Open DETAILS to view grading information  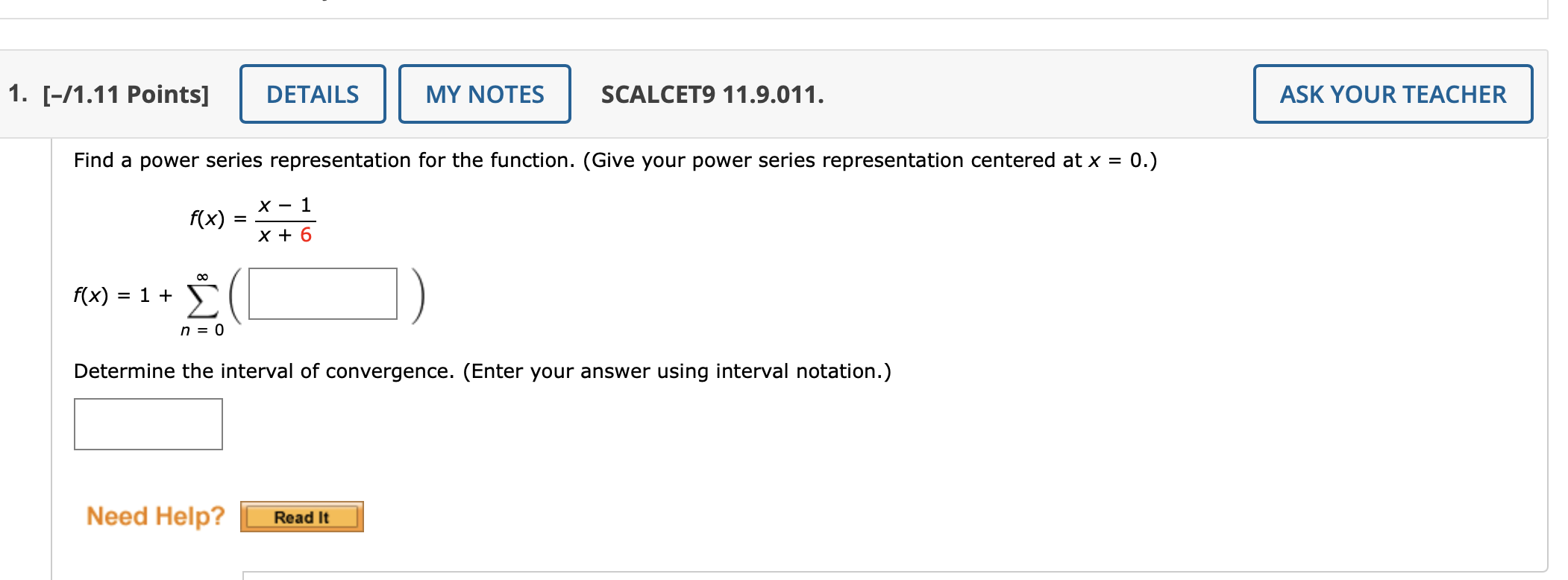tap(313, 94)
